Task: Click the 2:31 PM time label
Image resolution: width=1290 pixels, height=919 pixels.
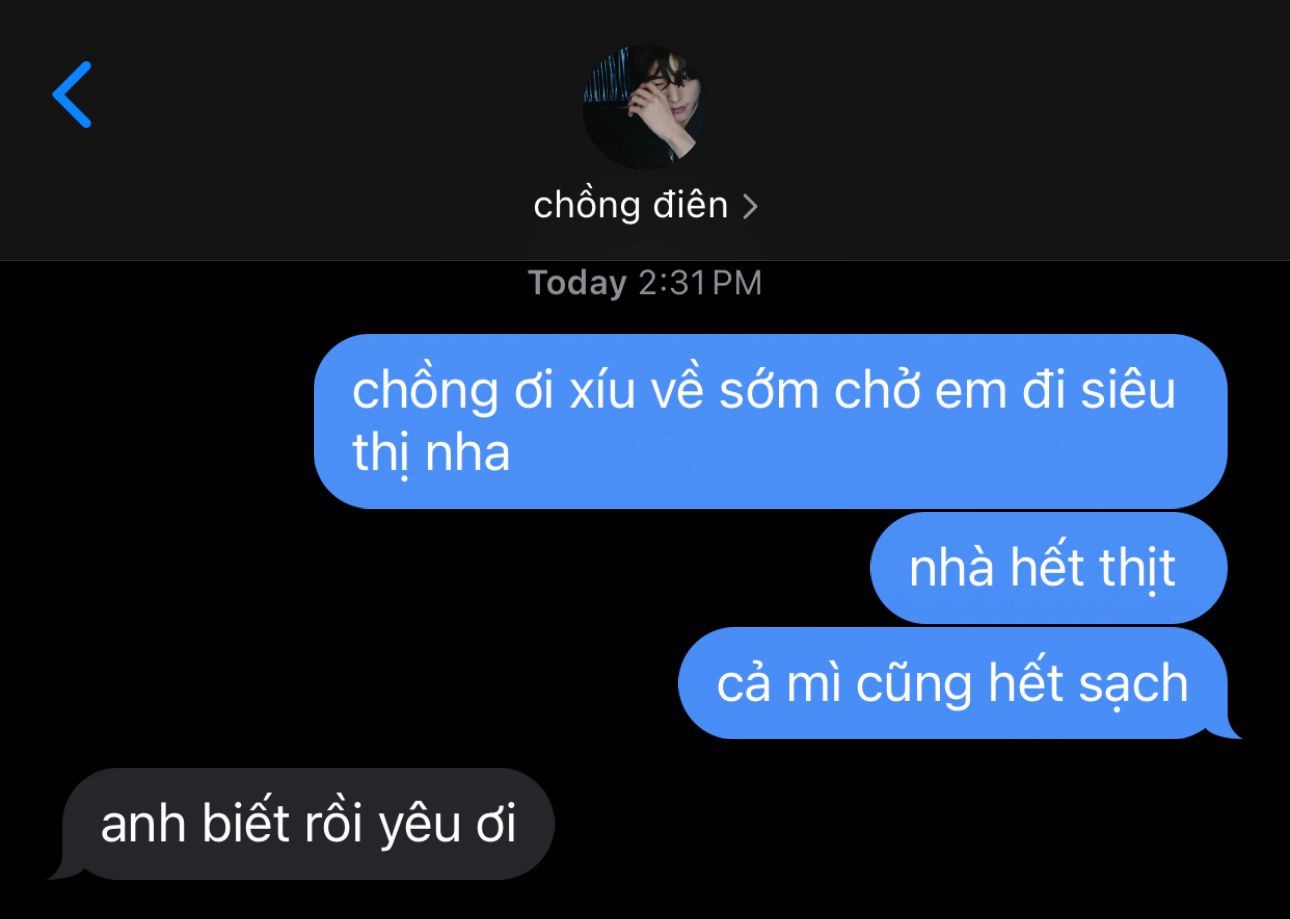Action: [x=700, y=283]
